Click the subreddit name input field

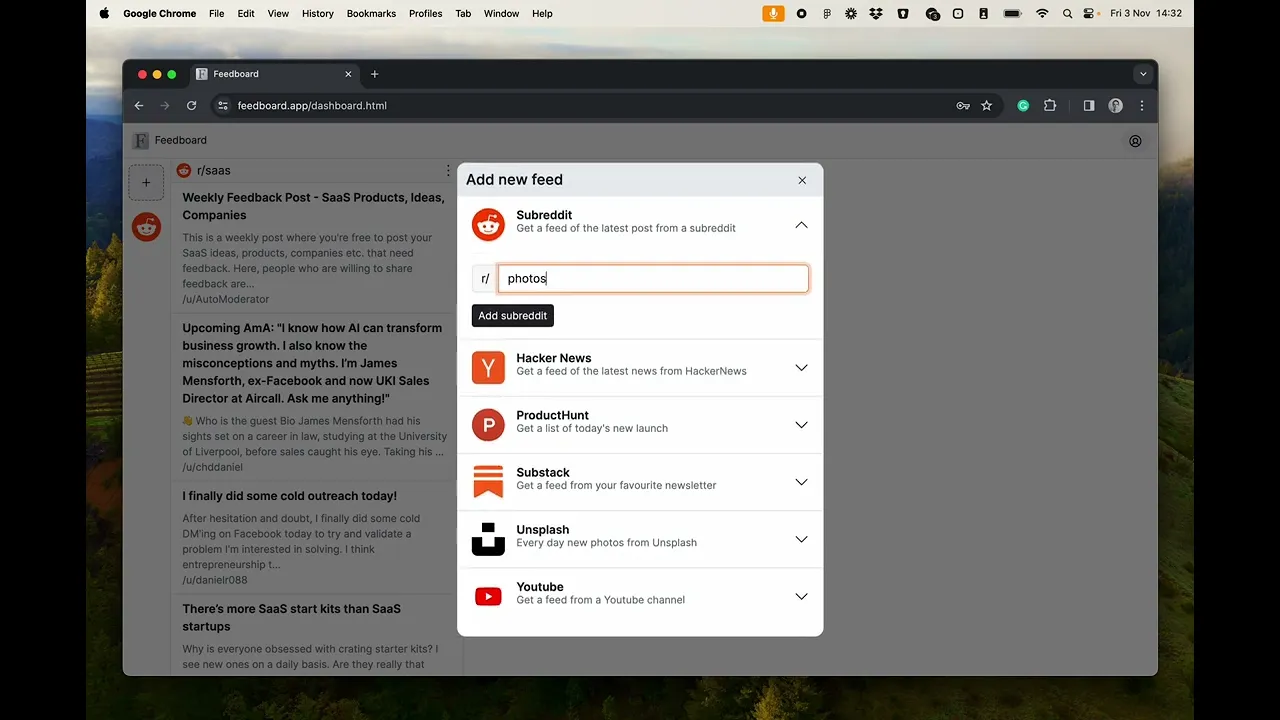click(653, 278)
